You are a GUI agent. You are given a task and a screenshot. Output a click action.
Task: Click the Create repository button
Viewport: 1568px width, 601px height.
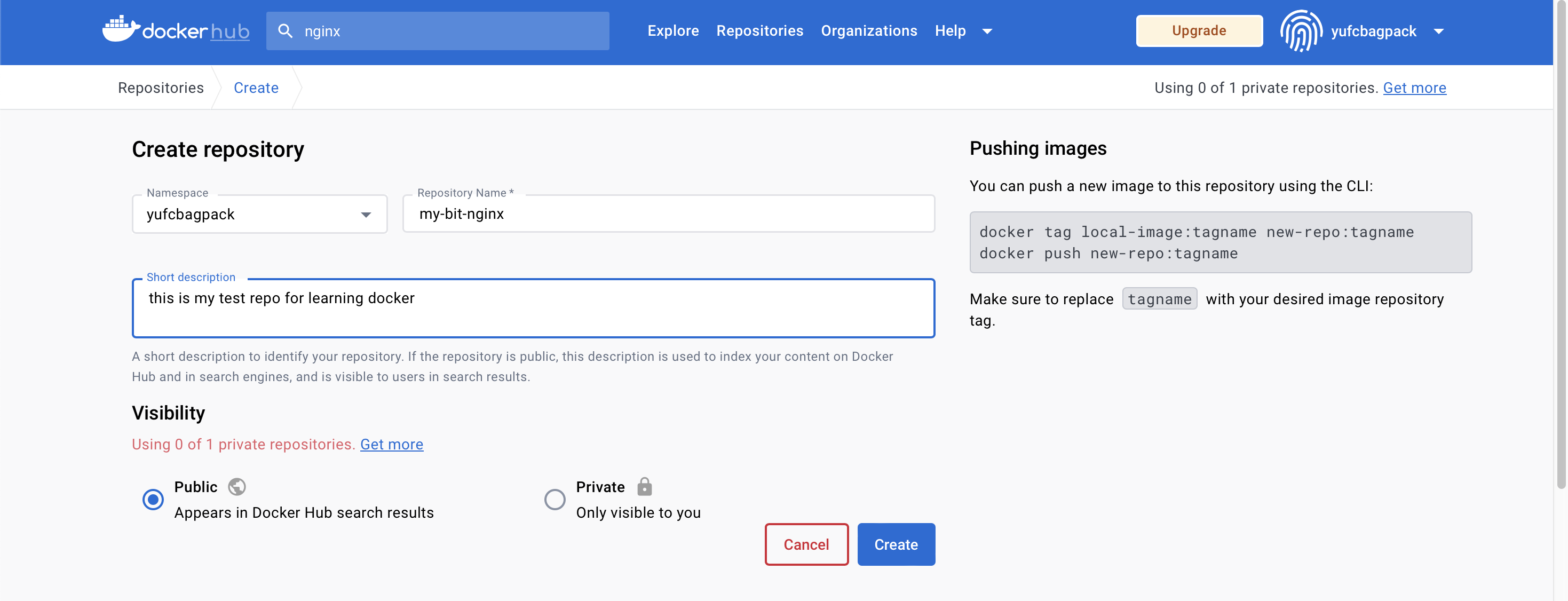896,544
